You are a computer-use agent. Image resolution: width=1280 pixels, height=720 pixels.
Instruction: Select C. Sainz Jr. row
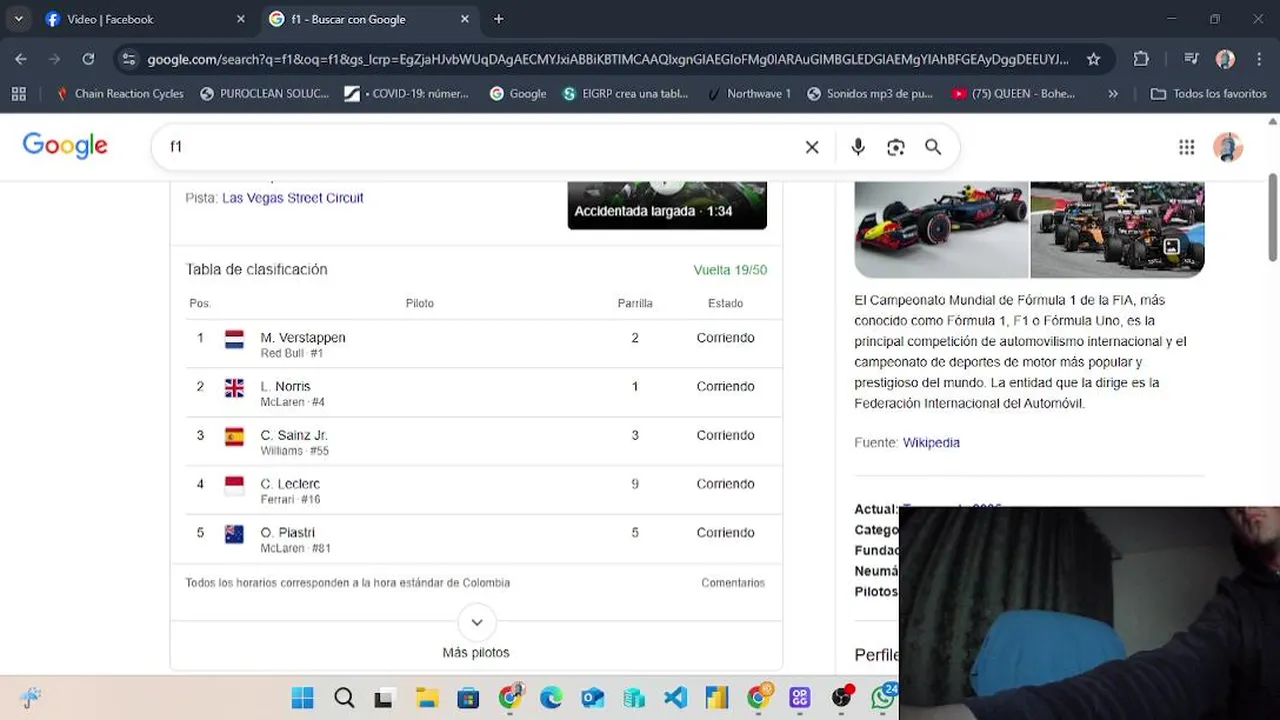click(476, 442)
